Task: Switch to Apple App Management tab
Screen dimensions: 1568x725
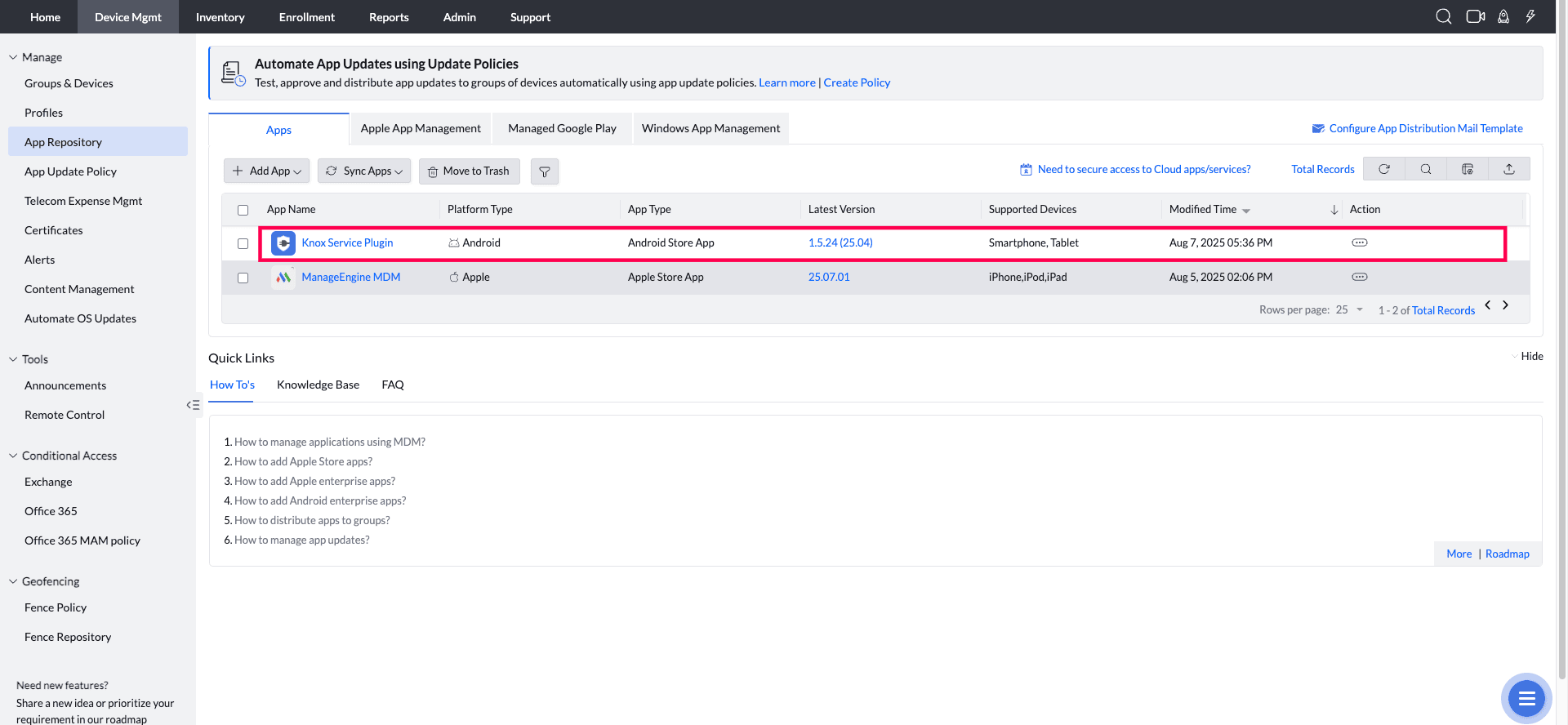Action: 421,129
